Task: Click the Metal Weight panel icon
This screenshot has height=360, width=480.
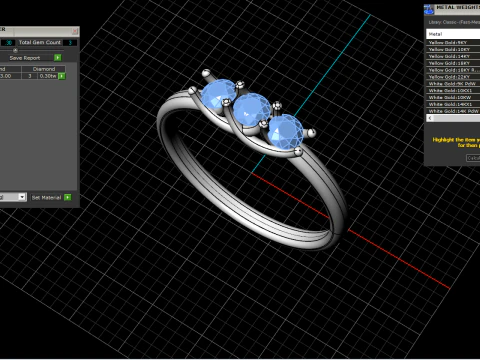Action: click(429, 9)
